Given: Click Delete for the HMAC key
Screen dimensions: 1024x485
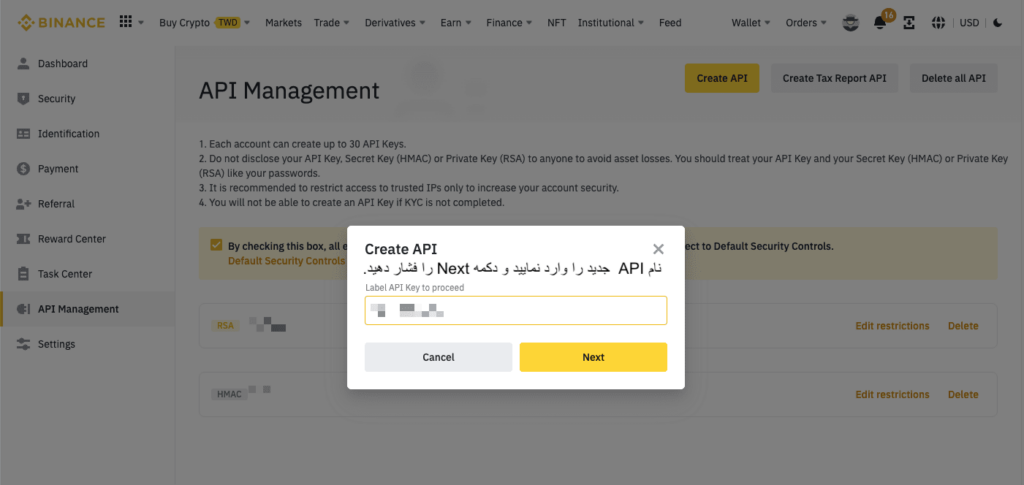Looking at the screenshot, I should pyautogui.click(x=963, y=394).
